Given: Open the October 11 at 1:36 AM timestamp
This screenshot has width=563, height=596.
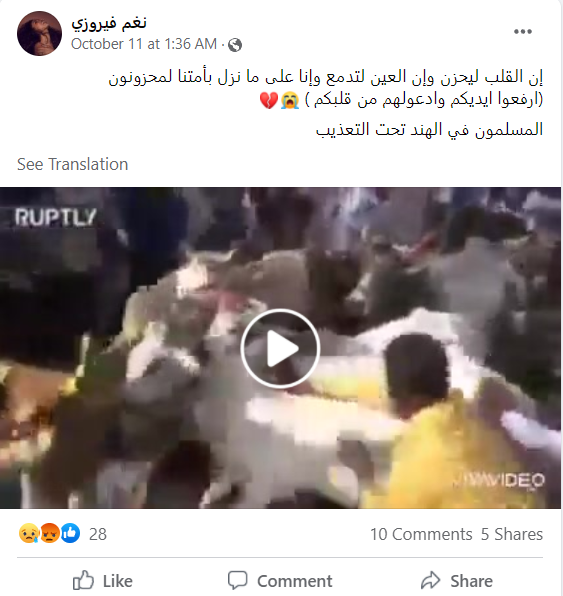Looking at the screenshot, I should tap(144, 44).
